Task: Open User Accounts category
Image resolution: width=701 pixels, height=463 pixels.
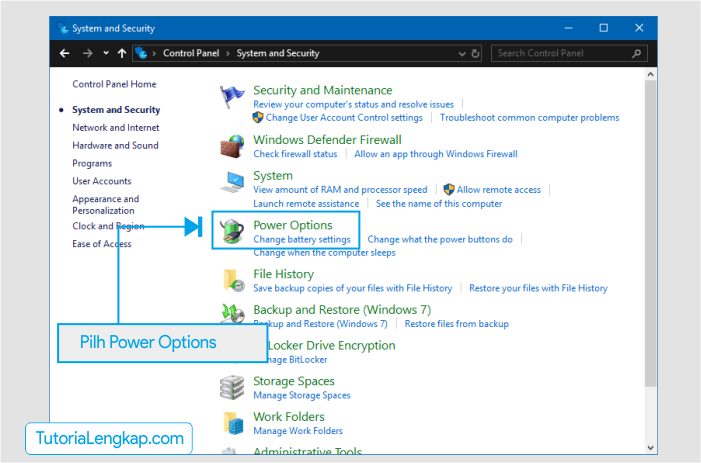Action: click(x=102, y=181)
